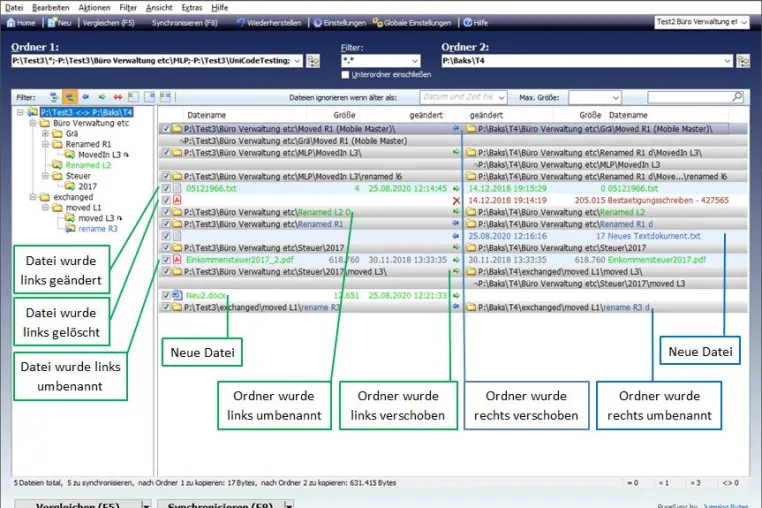Click the Home toolbar icon
This screenshot has width=762, height=508.
click(11, 23)
